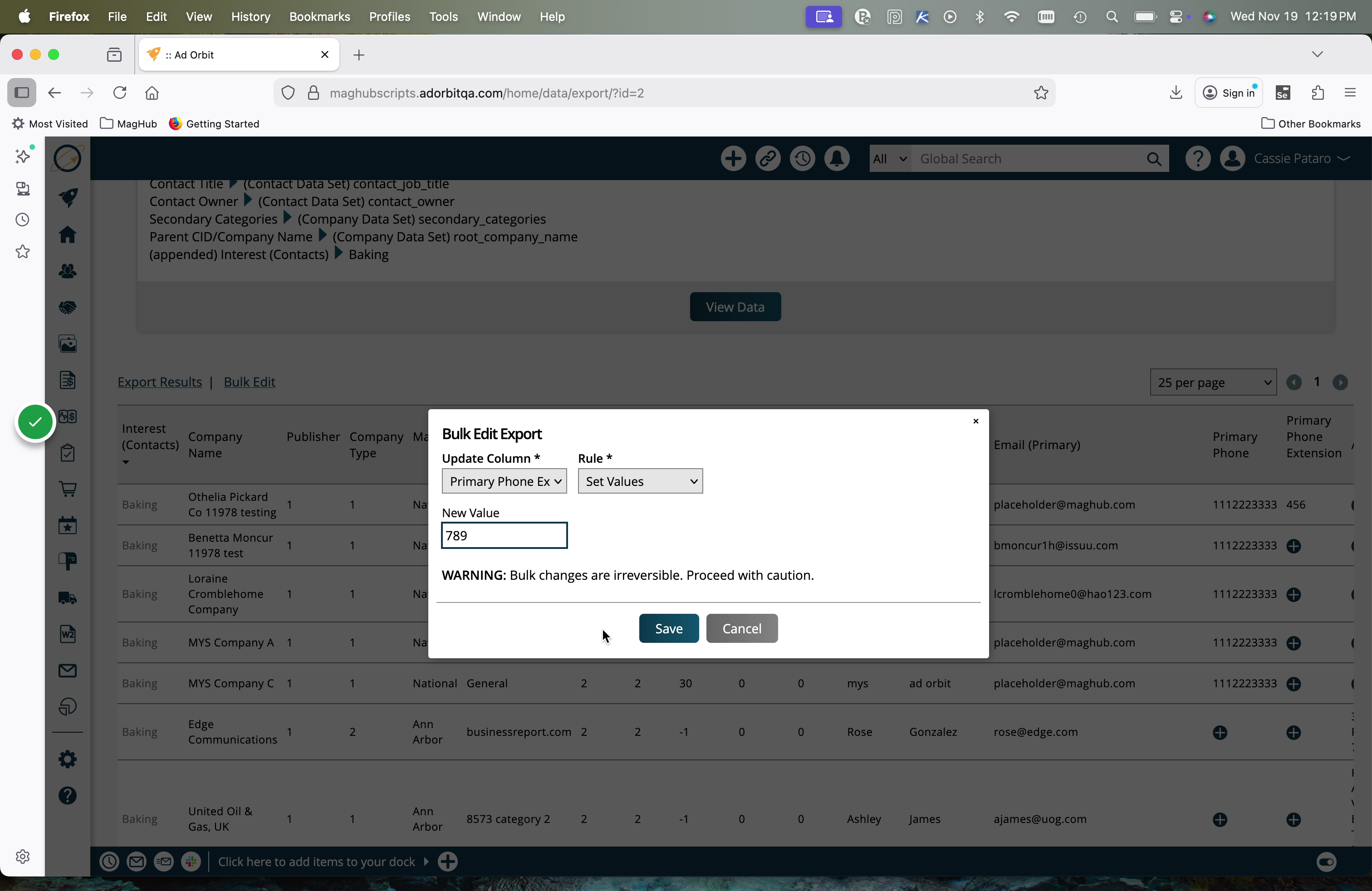Open the gear settings icon in Ad Orbit sidebar
Screen dimensions: 1372x891
[68, 759]
